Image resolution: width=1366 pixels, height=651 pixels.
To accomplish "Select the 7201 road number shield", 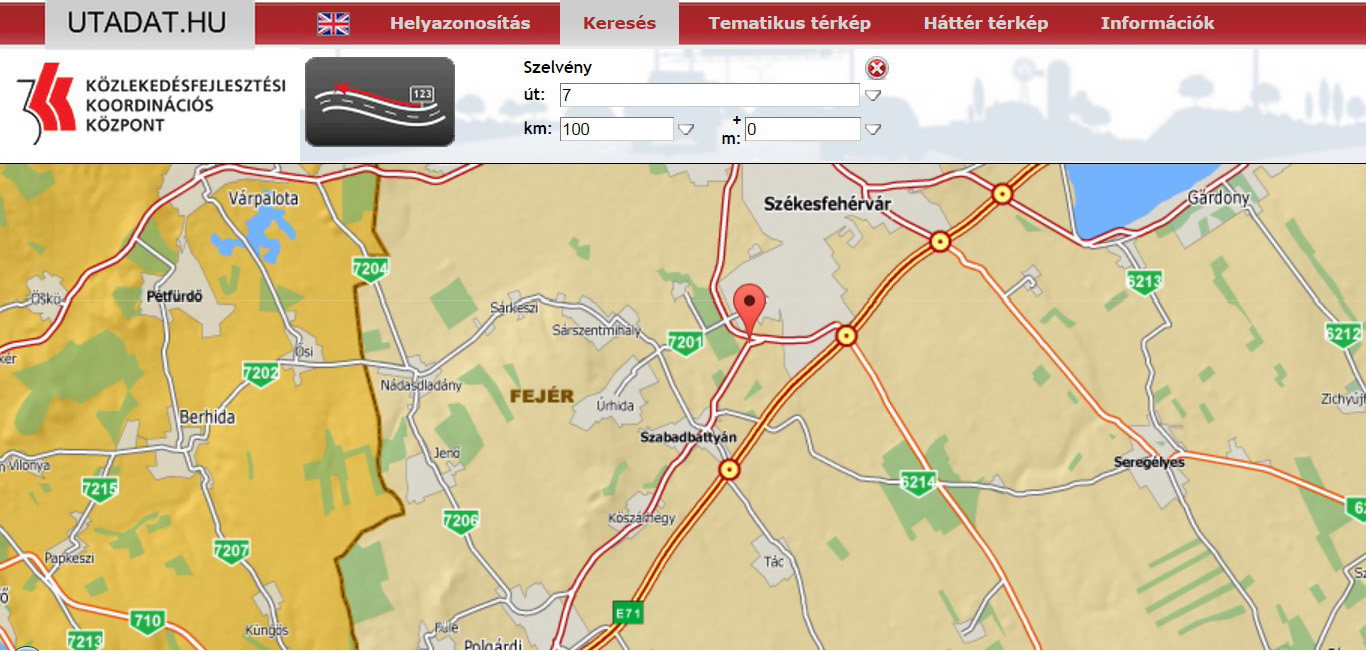I will (685, 344).
